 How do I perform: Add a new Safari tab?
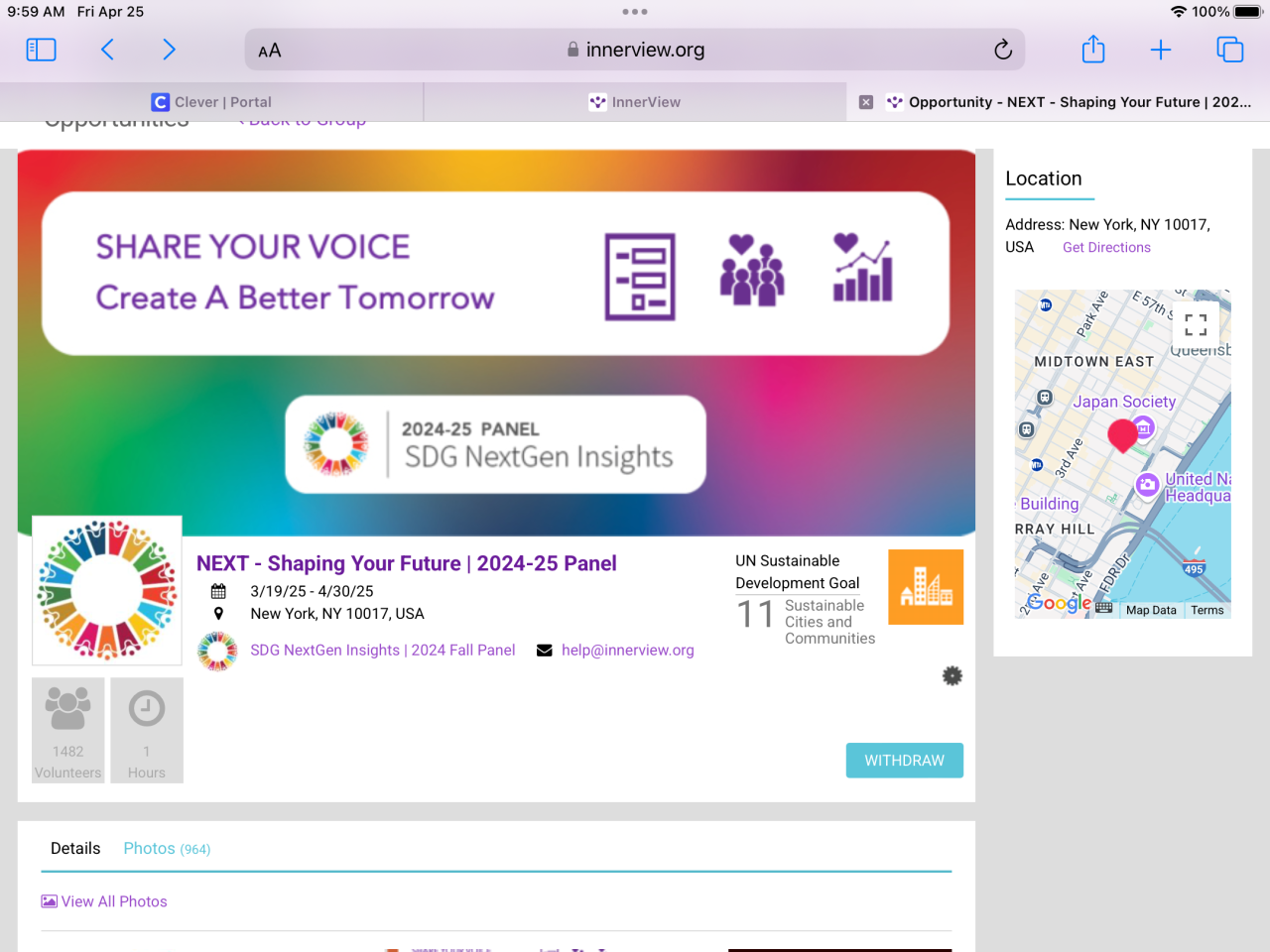(1161, 50)
